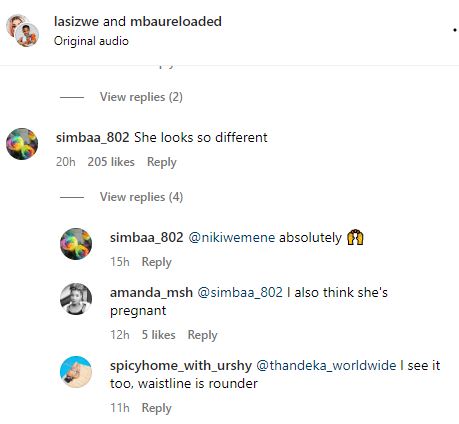Reply to the 'absolutely' comment
Image resolution: width=459 pixels, height=424 pixels.
(156, 262)
